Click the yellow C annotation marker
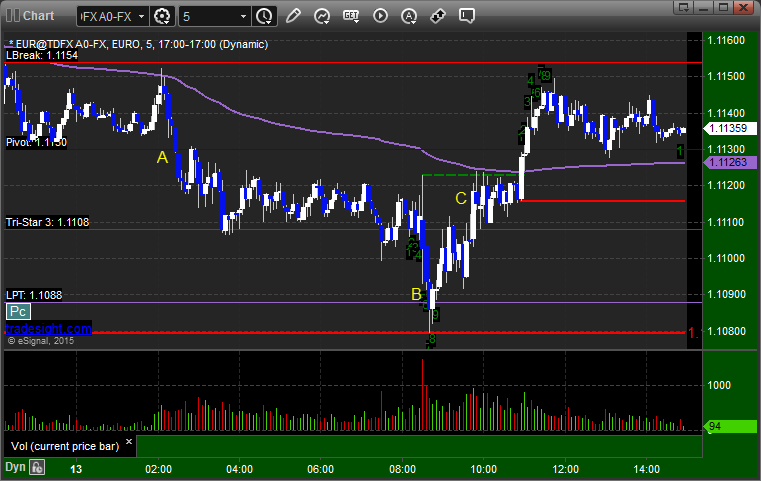 tap(461, 198)
